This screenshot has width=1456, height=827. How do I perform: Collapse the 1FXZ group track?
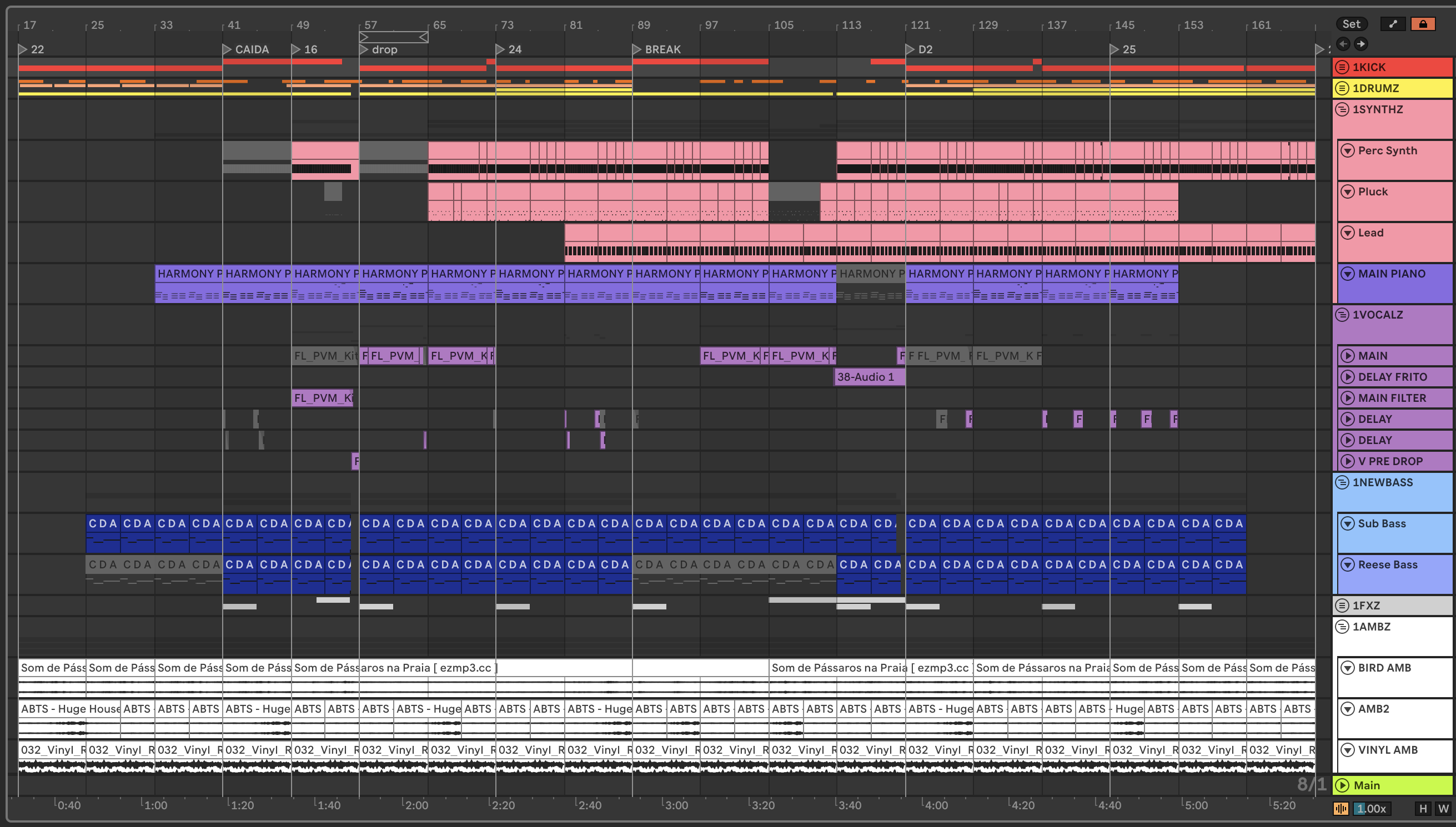(x=1342, y=606)
